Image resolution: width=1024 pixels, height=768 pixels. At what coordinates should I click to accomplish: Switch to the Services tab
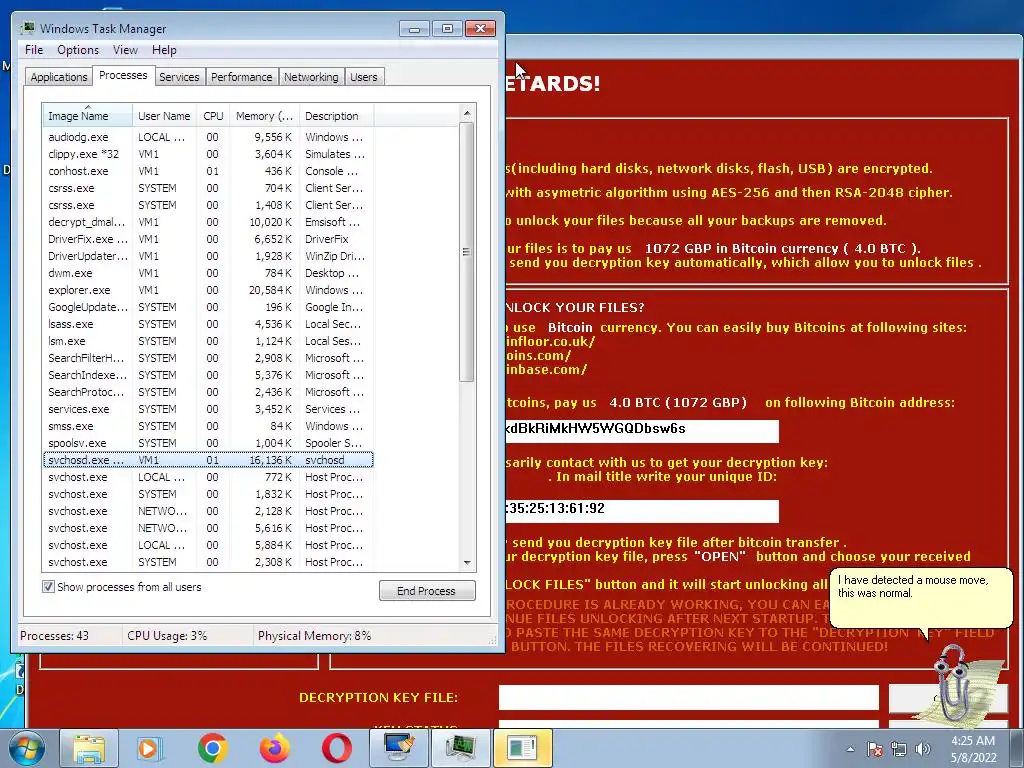pos(179,77)
